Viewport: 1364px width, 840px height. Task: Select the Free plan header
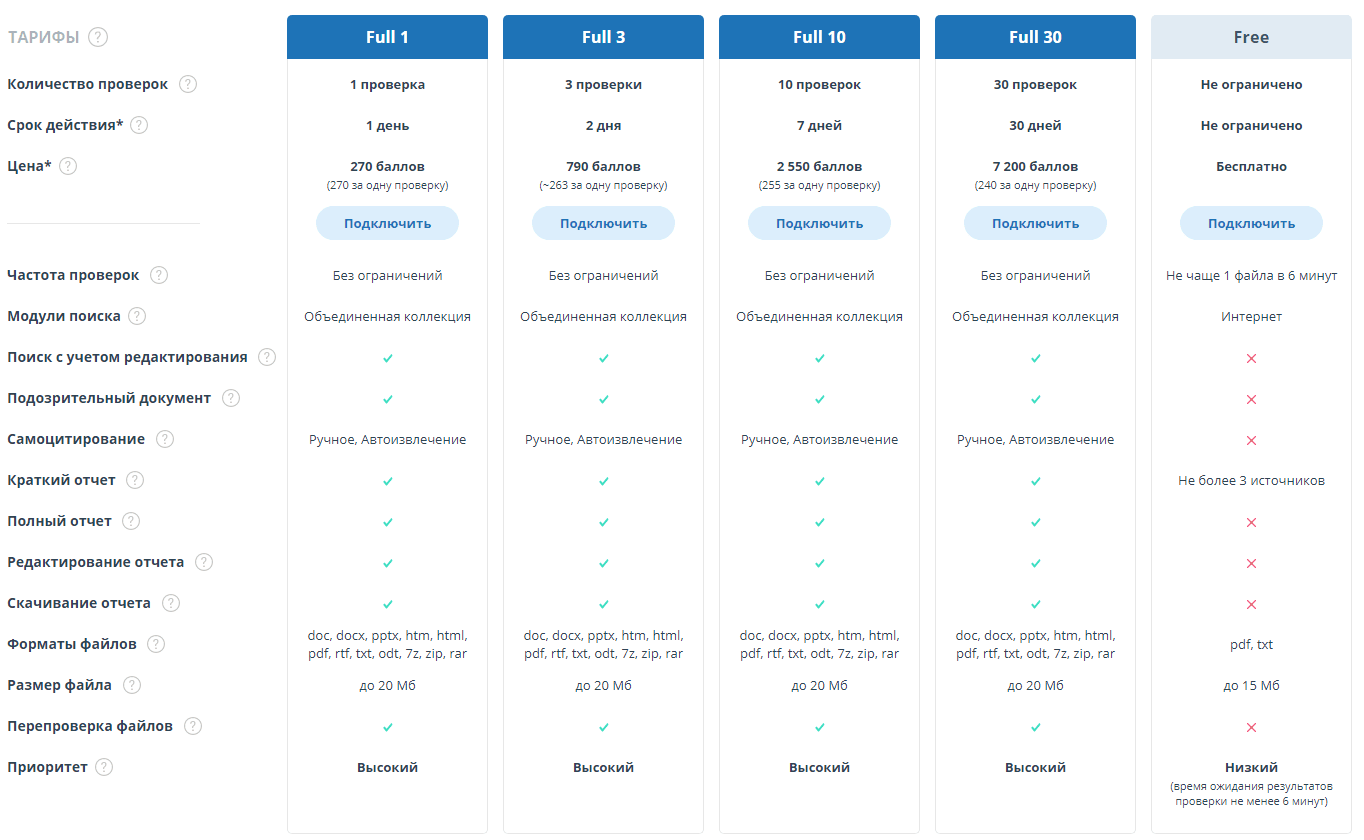tap(1252, 37)
